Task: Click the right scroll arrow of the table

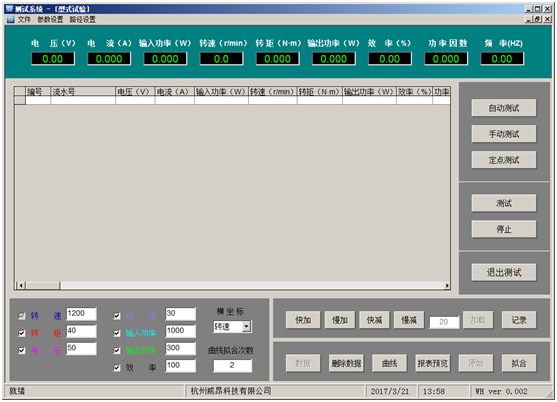Action: pyautogui.click(x=447, y=285)
